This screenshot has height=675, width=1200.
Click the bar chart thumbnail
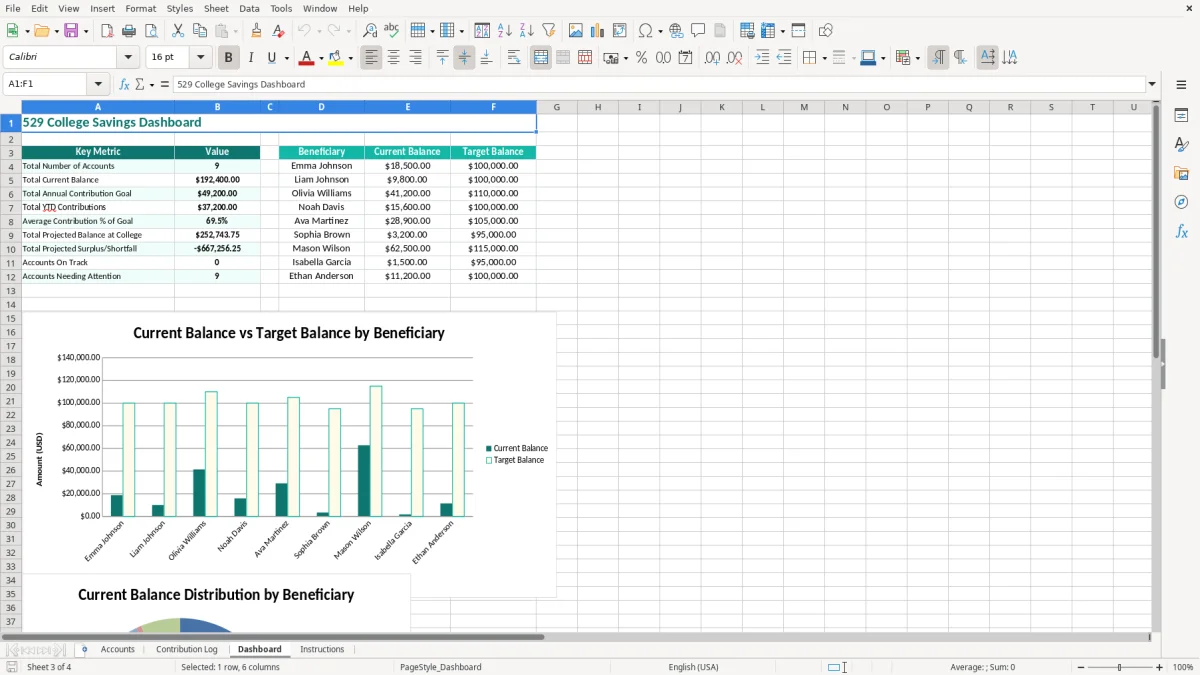pyautogui.click(x=289, y=455)
